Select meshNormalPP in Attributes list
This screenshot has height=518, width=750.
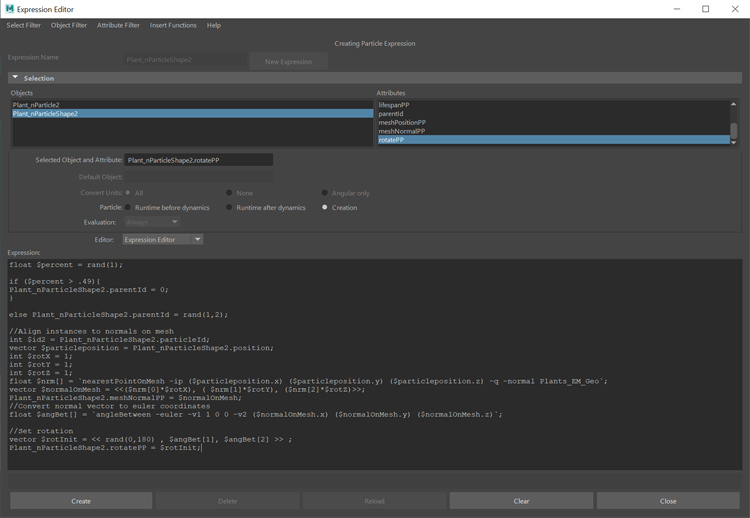401,131
